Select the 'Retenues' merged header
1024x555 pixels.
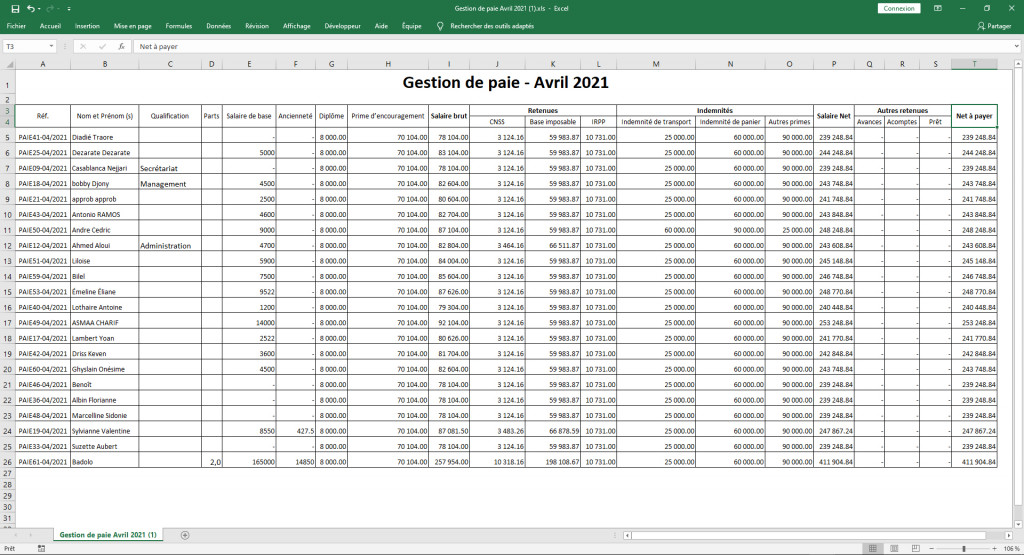click(543, 110)
